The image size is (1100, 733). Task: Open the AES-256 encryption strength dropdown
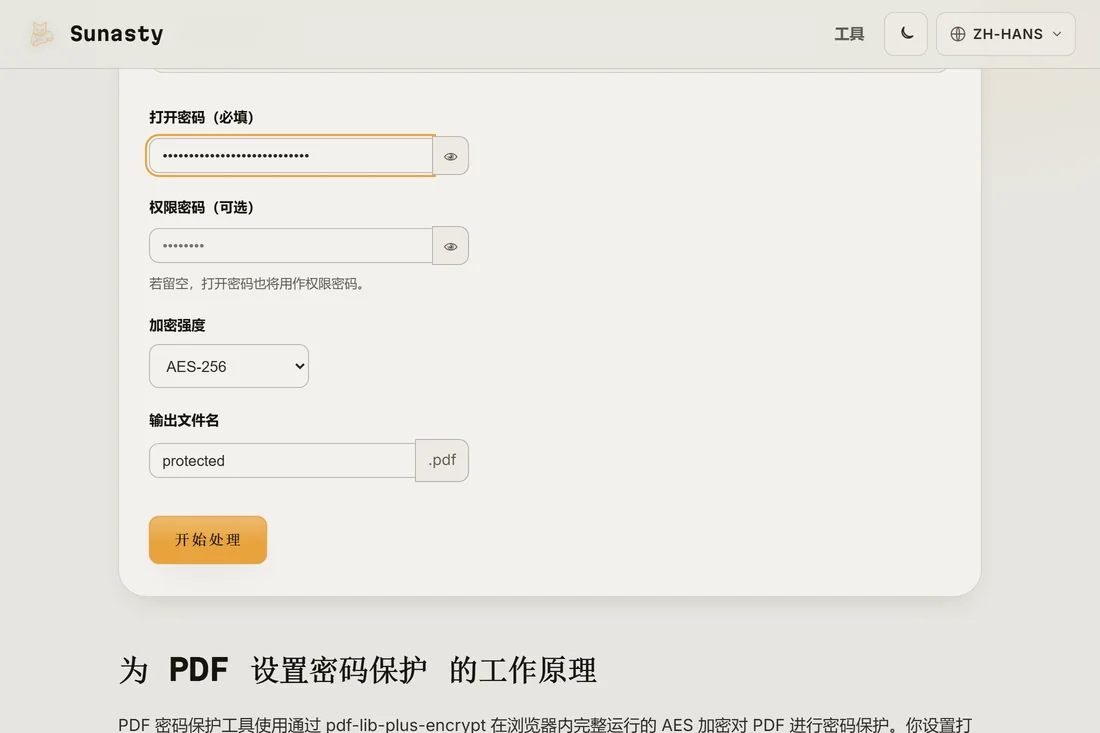pos(229,366)
